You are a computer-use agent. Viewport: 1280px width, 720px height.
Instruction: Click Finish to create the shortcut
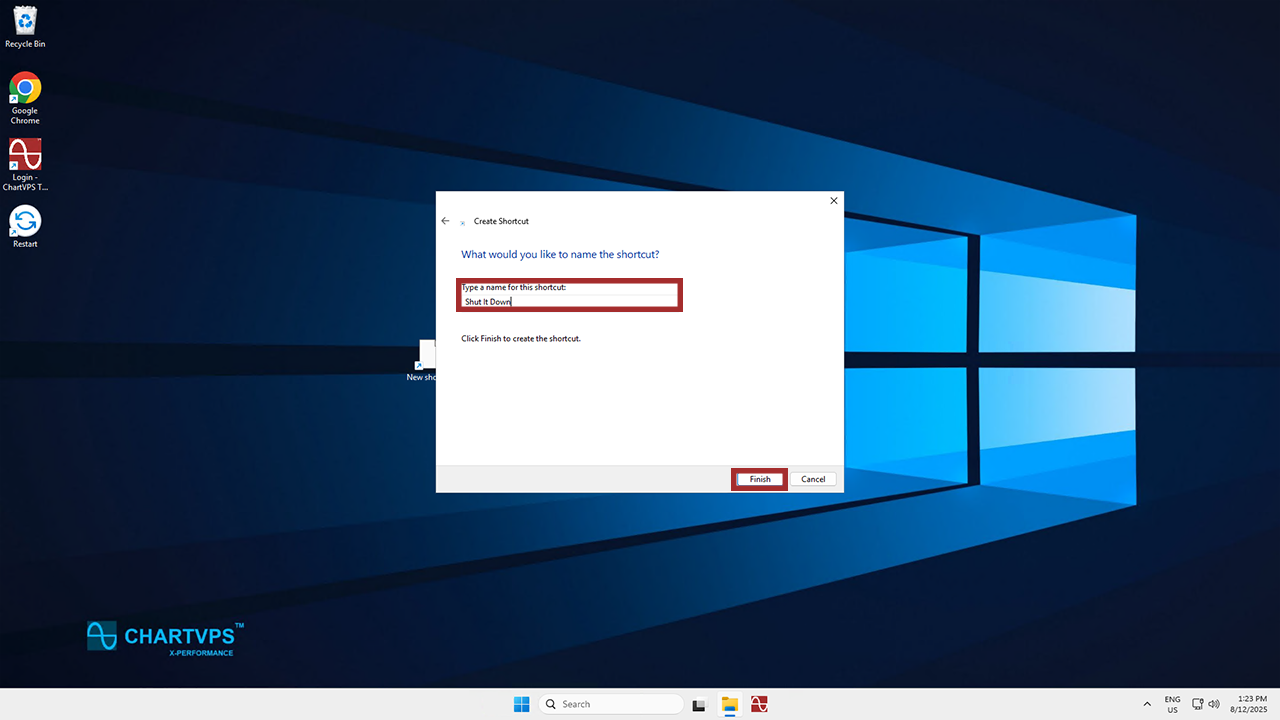(x=760, y=479)
